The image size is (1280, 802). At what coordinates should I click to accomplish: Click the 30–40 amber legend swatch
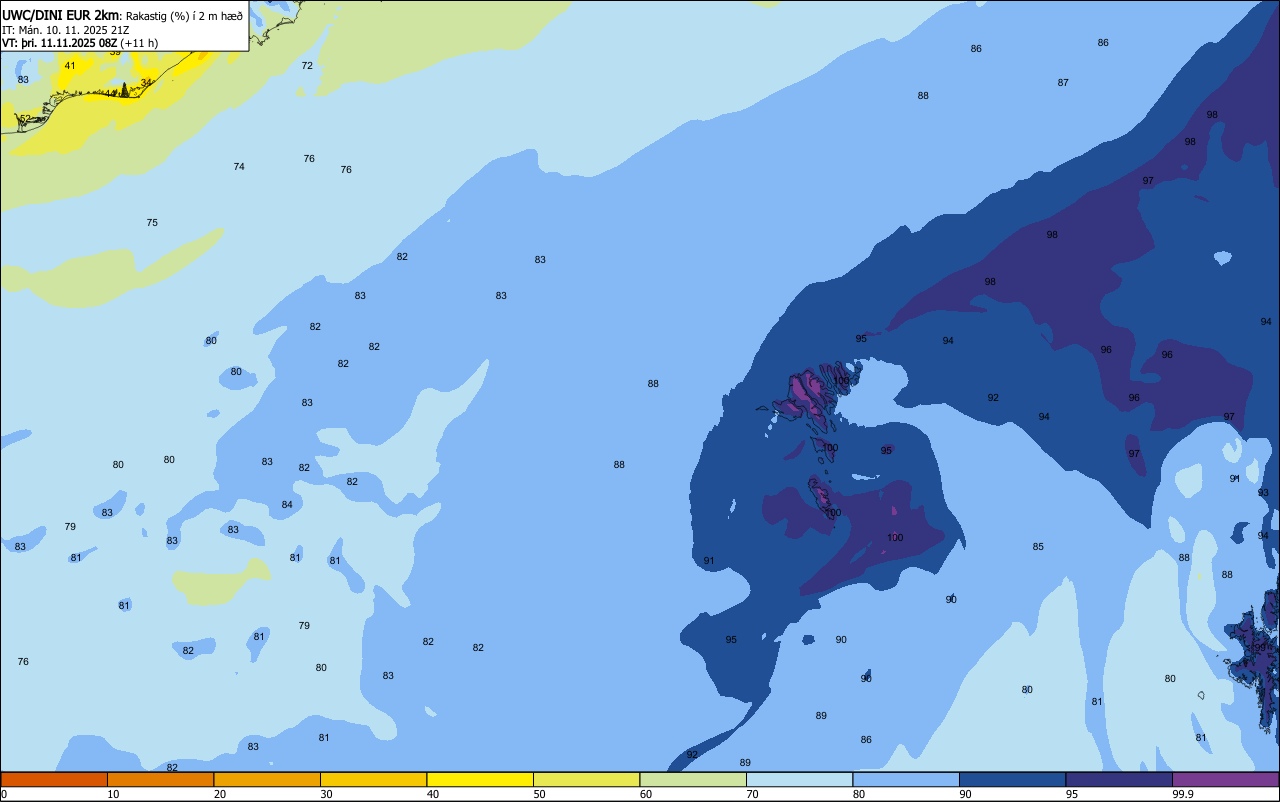[373, 779]
